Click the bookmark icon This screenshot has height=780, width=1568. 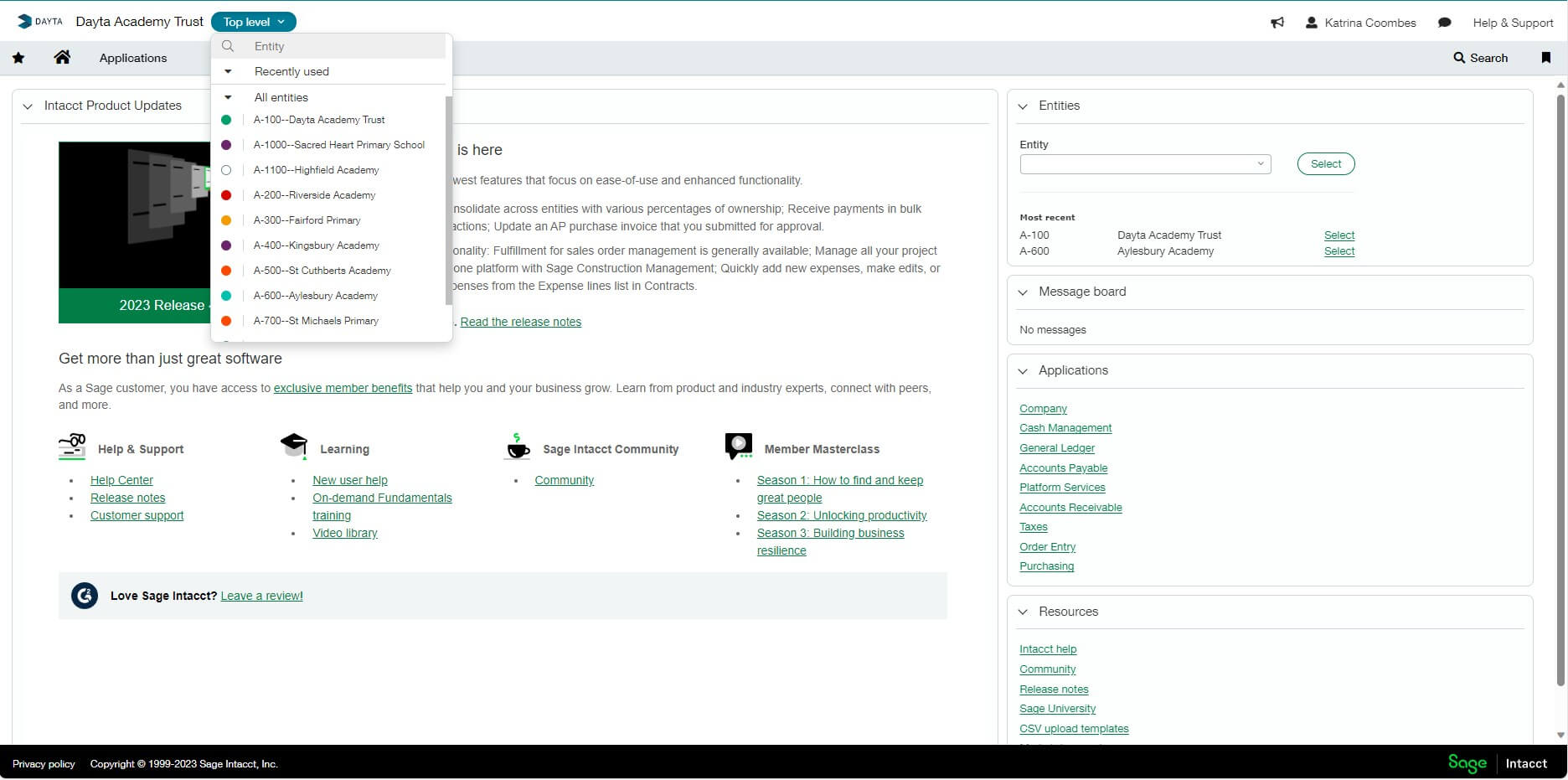click(x=1546, y=58)
